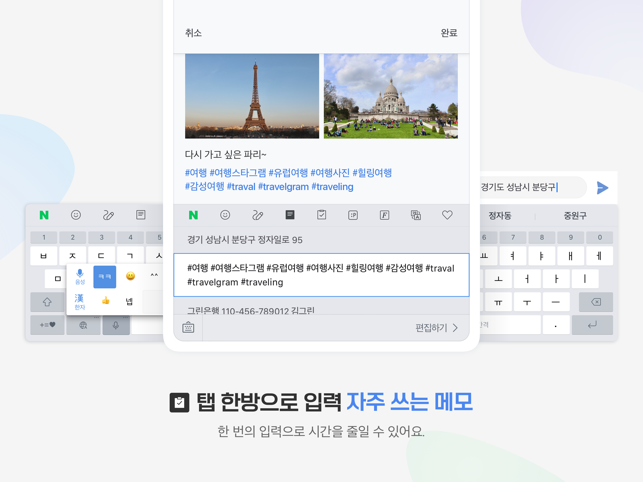The image size is (643, 482).
Task: Pick the thumbs-up emoji in popup
Action: point(105,301)
